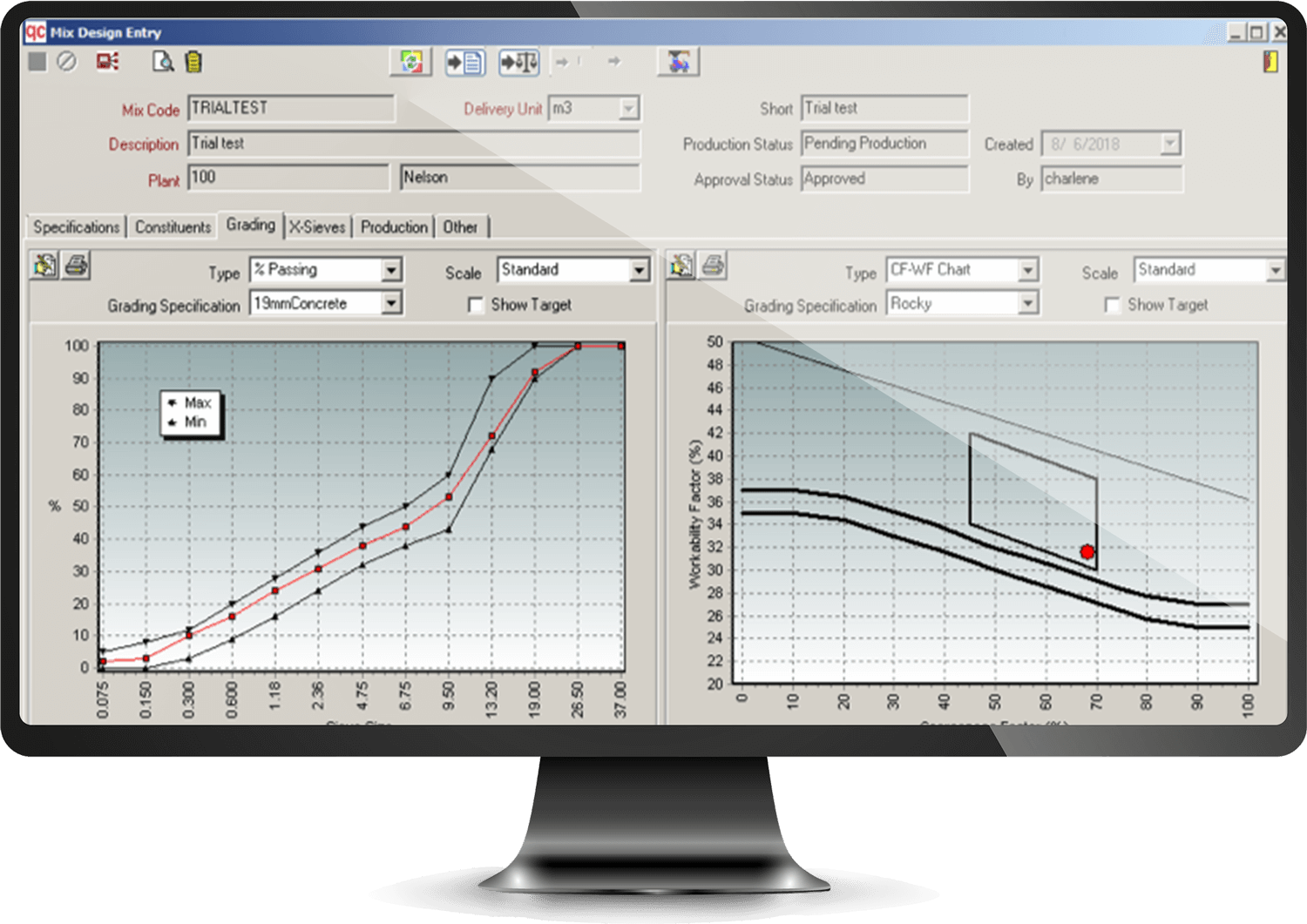This screenshot has height=924, width=1307.
Task: Click the printer icon above CF-WF chart
Action: tap(713, 266)
